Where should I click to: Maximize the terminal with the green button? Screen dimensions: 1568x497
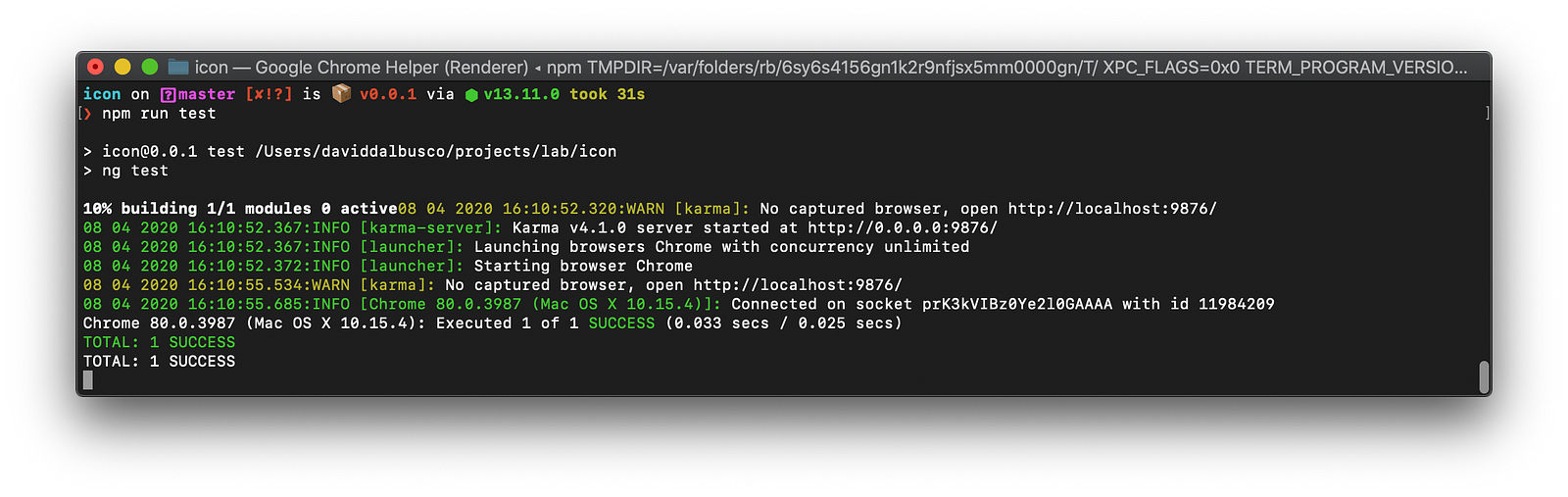pos(150,67)
